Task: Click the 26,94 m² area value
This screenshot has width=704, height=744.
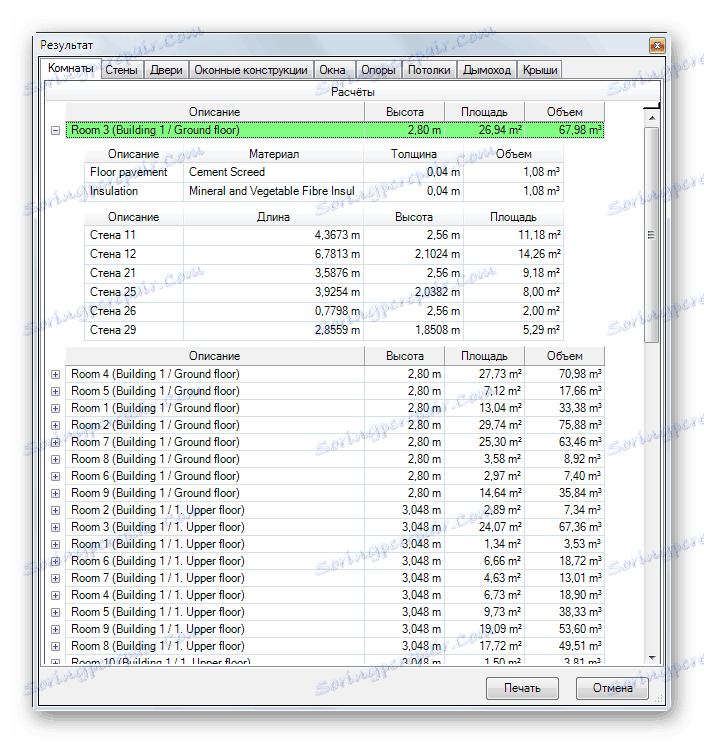Action: point(500,130)
